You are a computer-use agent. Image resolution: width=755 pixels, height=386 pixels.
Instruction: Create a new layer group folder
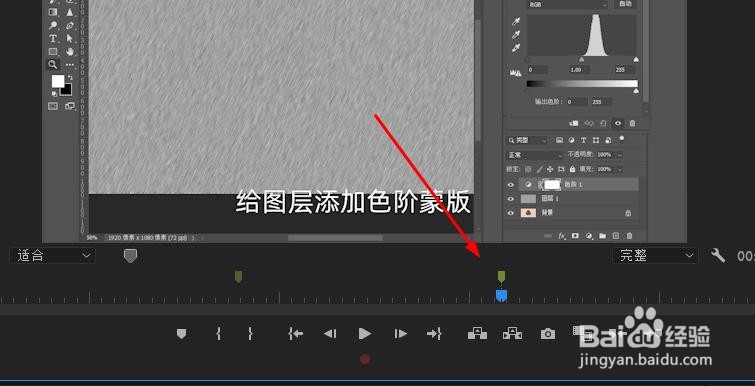[602, 236]
